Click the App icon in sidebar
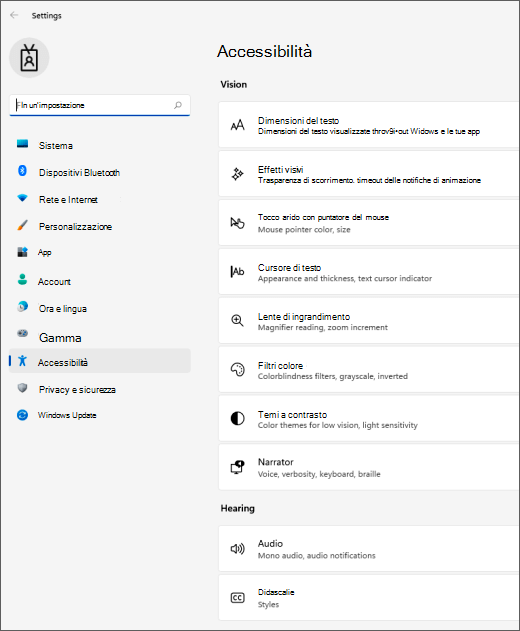 pyautogui.click(x=23, y=252)
